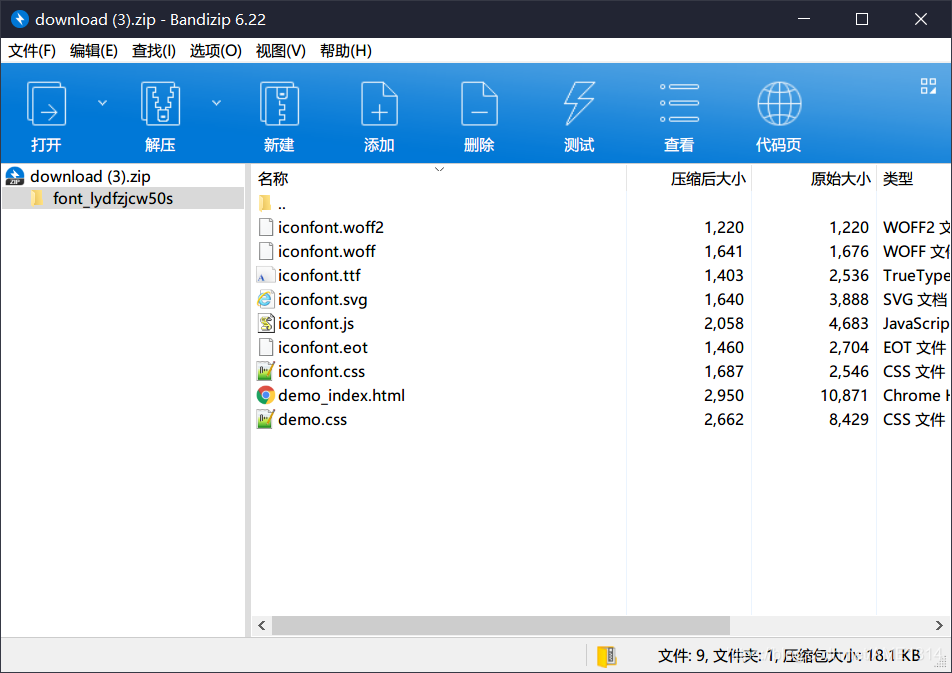
Task: Click the Delete (删除) toolbar icon
Action: coord(479,104)
